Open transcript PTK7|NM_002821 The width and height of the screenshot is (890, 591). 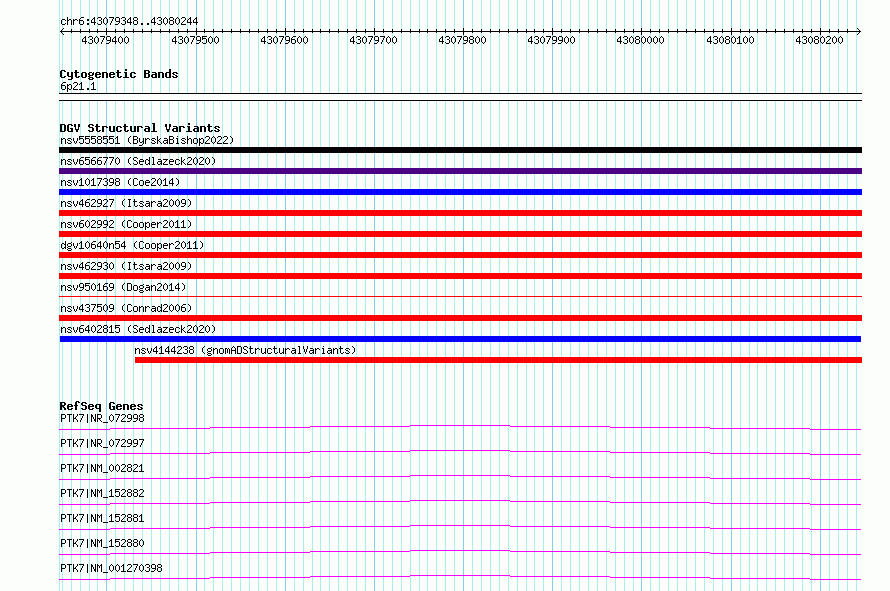tap(102, 468)
